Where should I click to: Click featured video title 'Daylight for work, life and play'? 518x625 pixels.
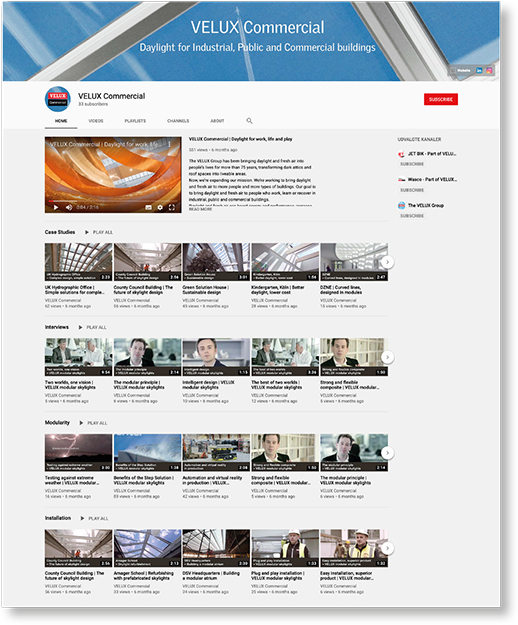[240, 139]
